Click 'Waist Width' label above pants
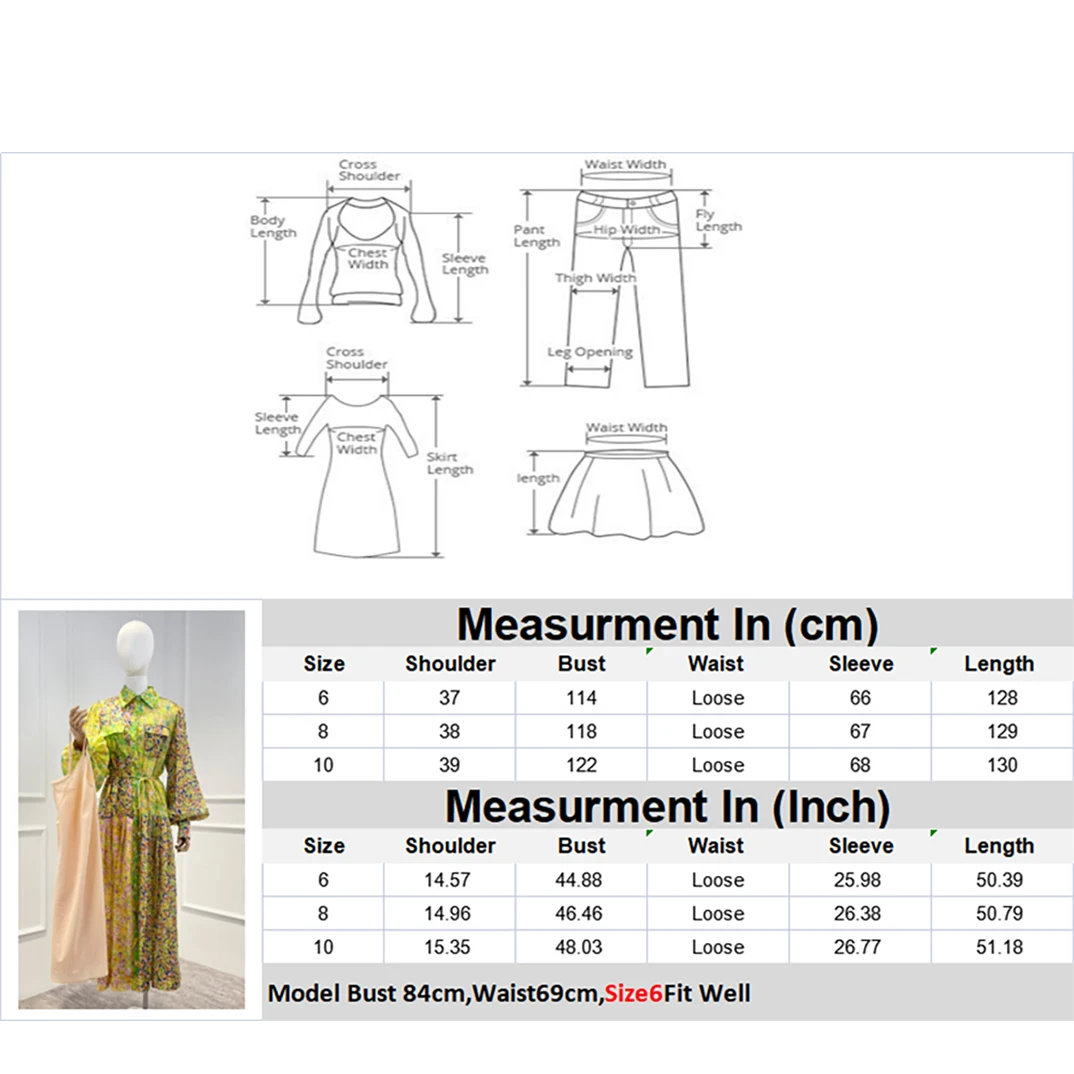This screenshot has height=1074, width=1074. tap(625, 164)
